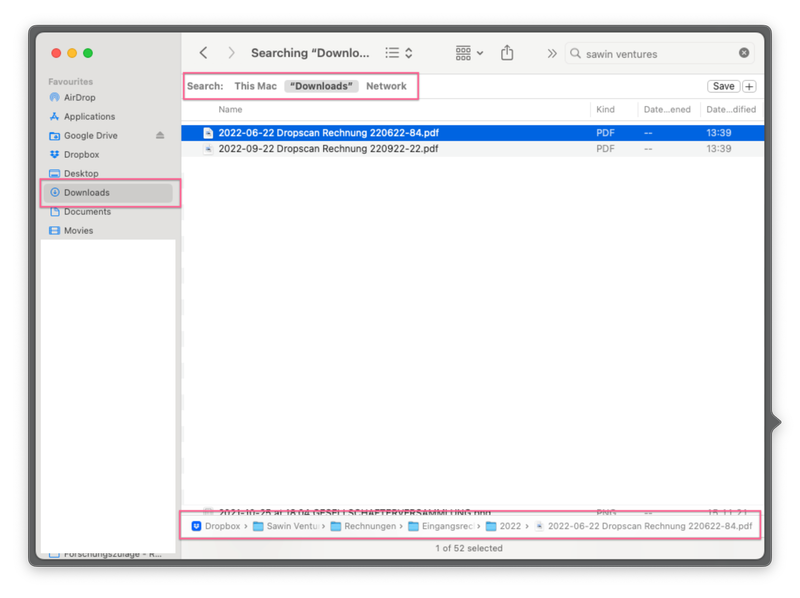Set search scope to This Mac
The height and width of the screenshot is (598, 800).
(255, 87)
